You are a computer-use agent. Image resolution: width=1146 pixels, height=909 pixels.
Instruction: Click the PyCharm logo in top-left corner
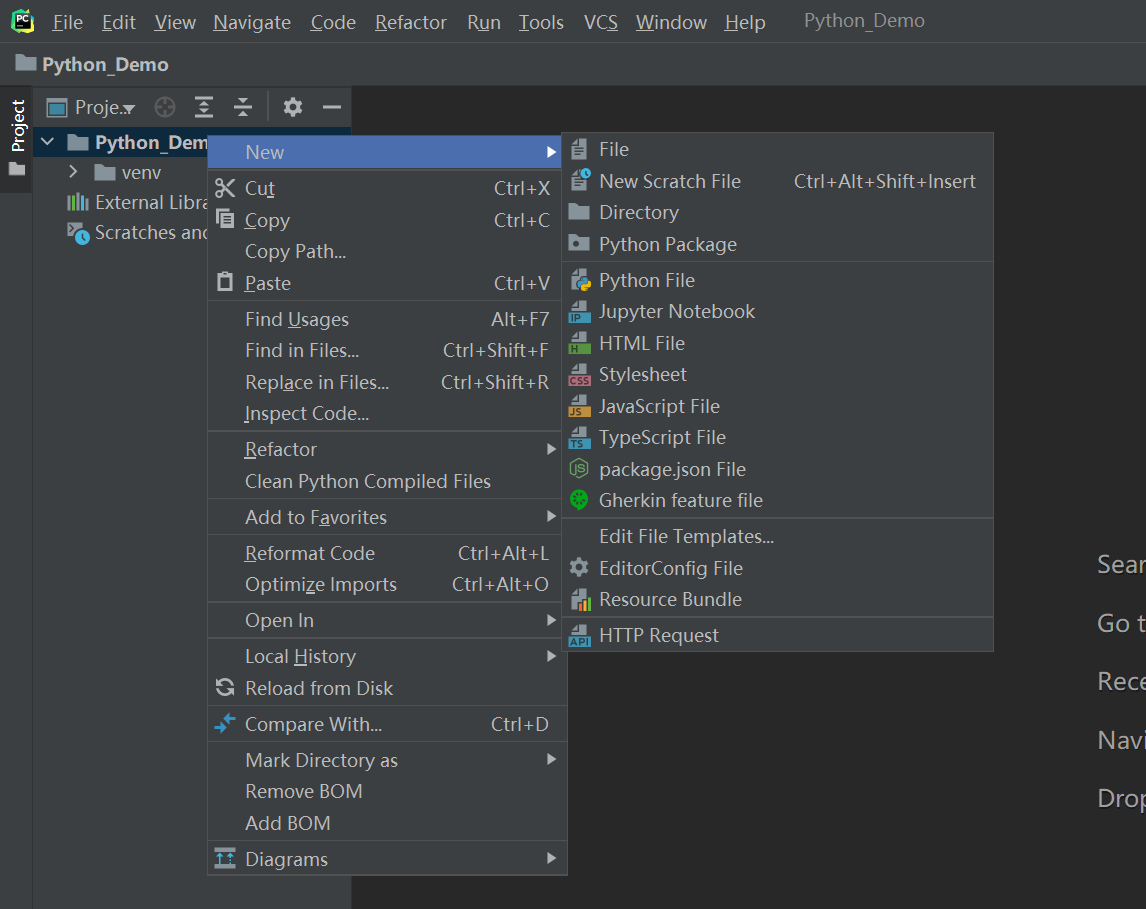[22, 21]
